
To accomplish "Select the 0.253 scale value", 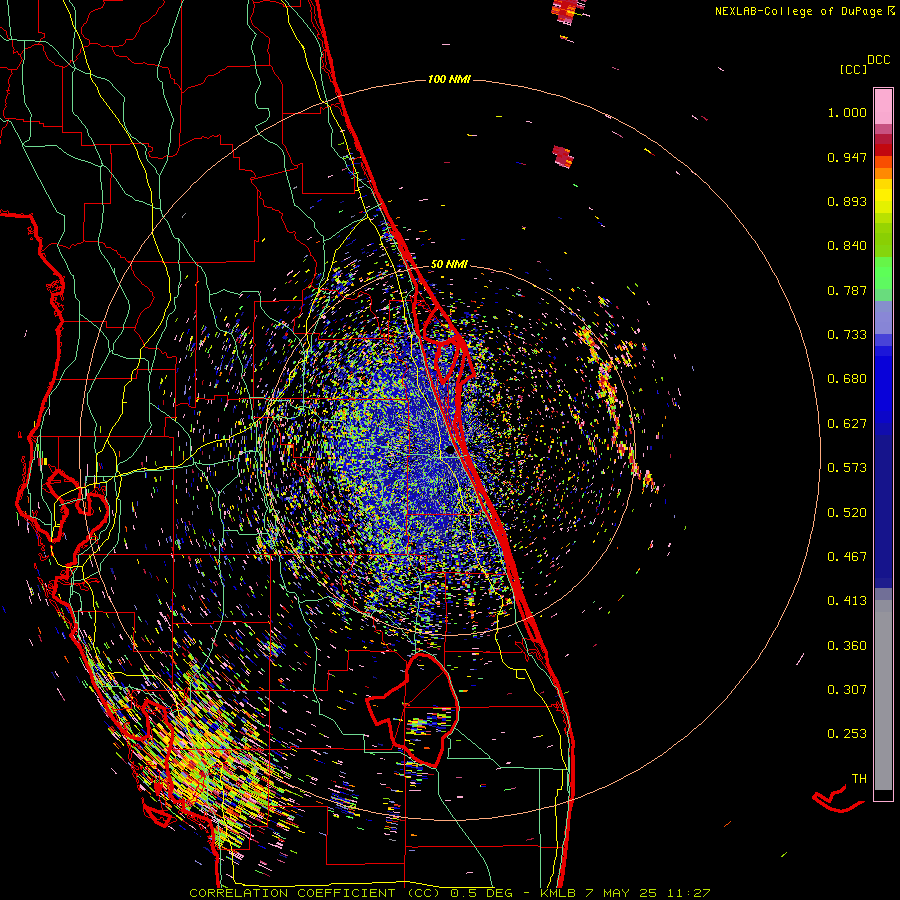I will point(847,734).
